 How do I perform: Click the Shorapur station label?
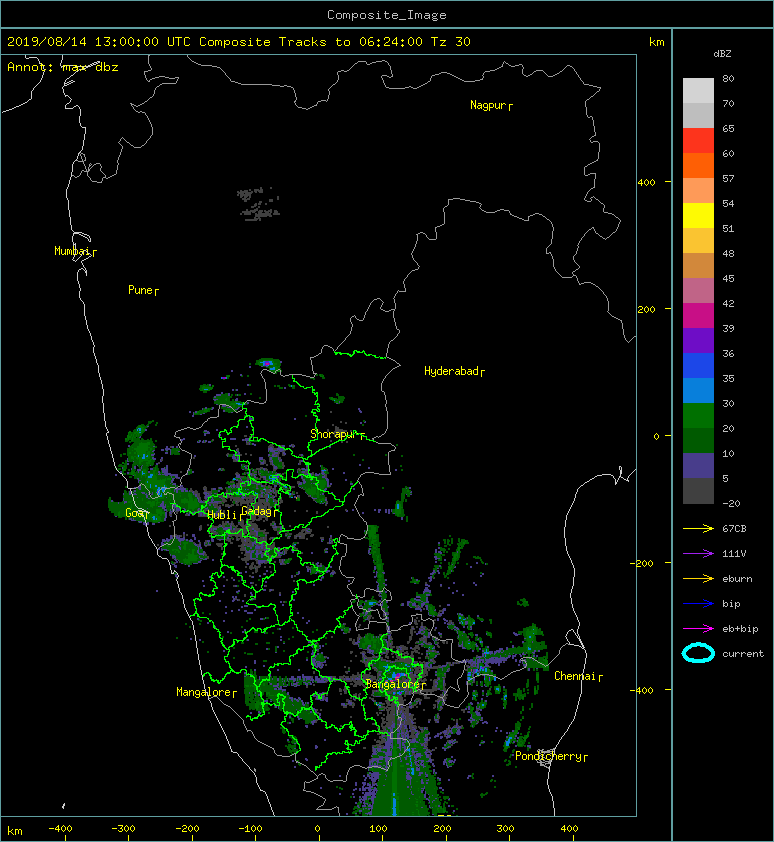(333, 434)
